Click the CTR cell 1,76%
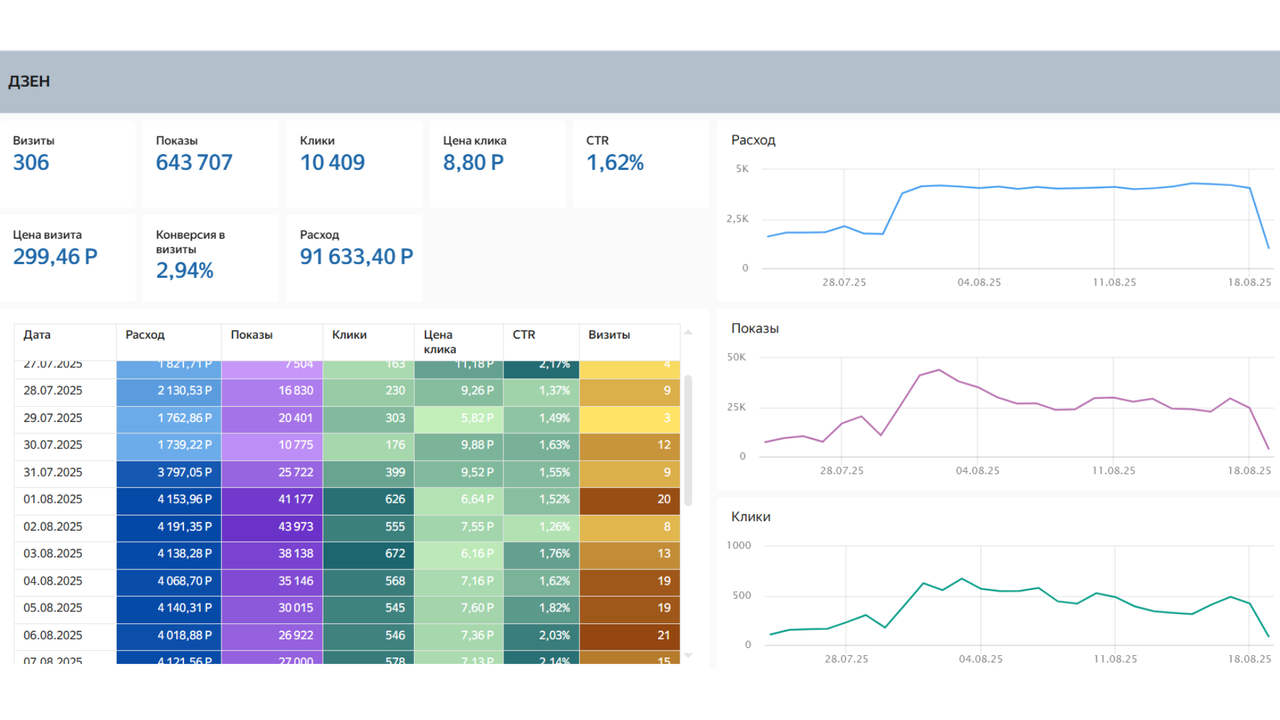Image resolution: width=1280 pixels, height=720 pixels. coord(542,554)
